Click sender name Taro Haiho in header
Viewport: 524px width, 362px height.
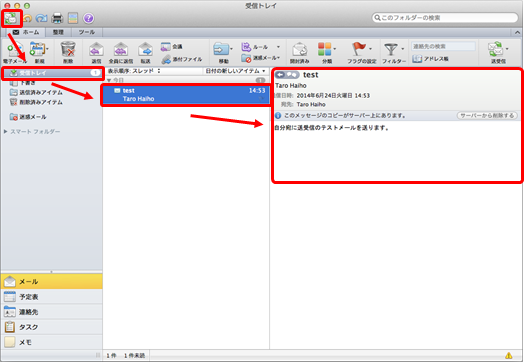coord(291,86)
